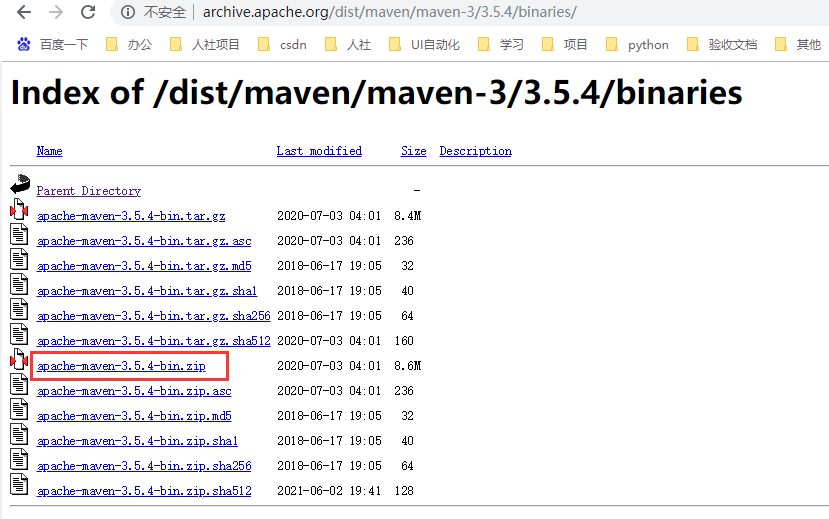This screenshot has width=829, height=519.
Task: Download apache-maven-3.5.4-bin.tar.gz
Action: [x=131, y=216]
